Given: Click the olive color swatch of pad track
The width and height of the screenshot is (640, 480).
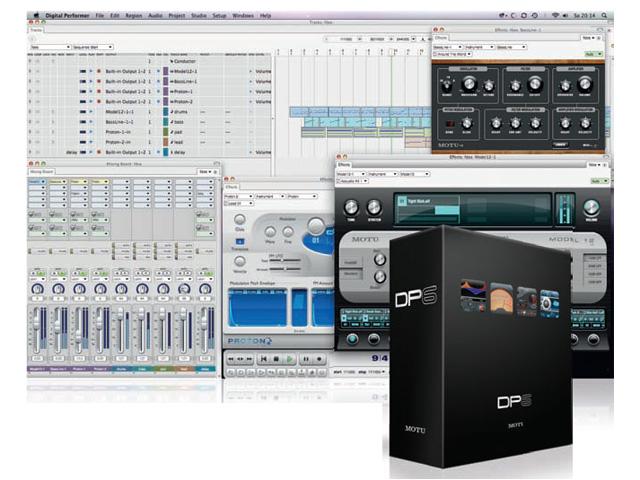Looking at the screenshot, I should (166, 132).
